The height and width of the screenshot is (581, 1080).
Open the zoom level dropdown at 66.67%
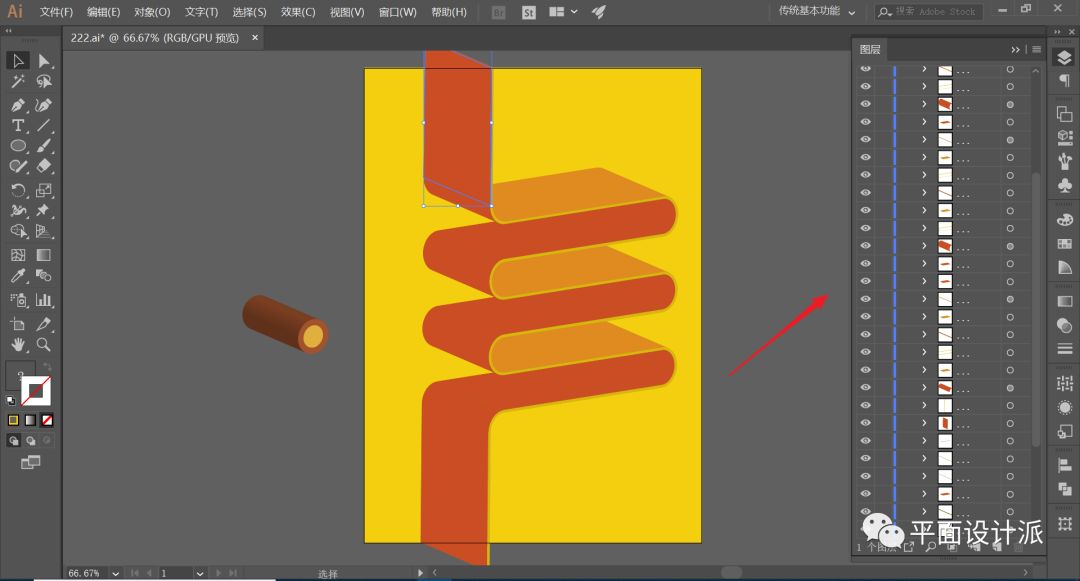pyautogui.click(x=116, y=573)
